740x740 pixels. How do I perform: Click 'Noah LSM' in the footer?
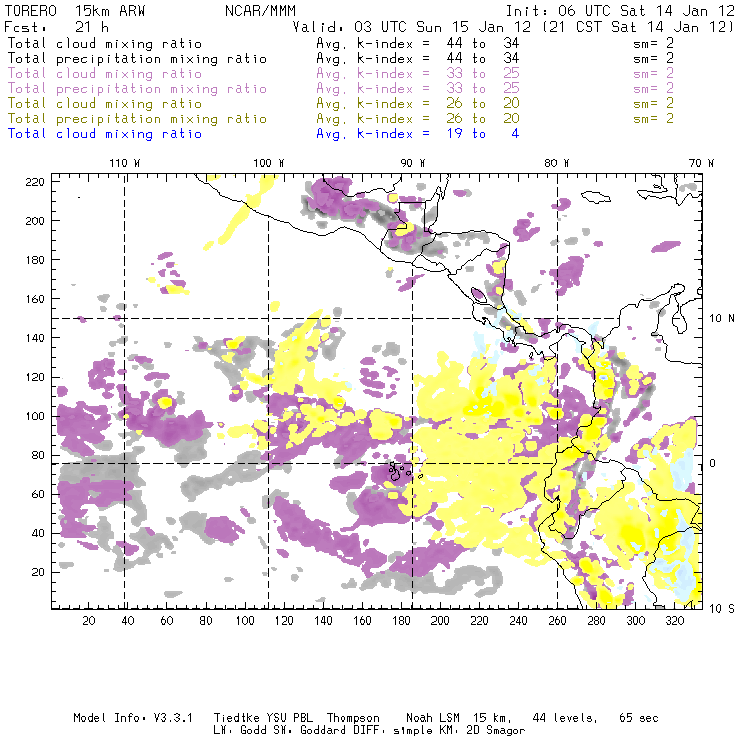pyautogui.click(x=433, y=718)
